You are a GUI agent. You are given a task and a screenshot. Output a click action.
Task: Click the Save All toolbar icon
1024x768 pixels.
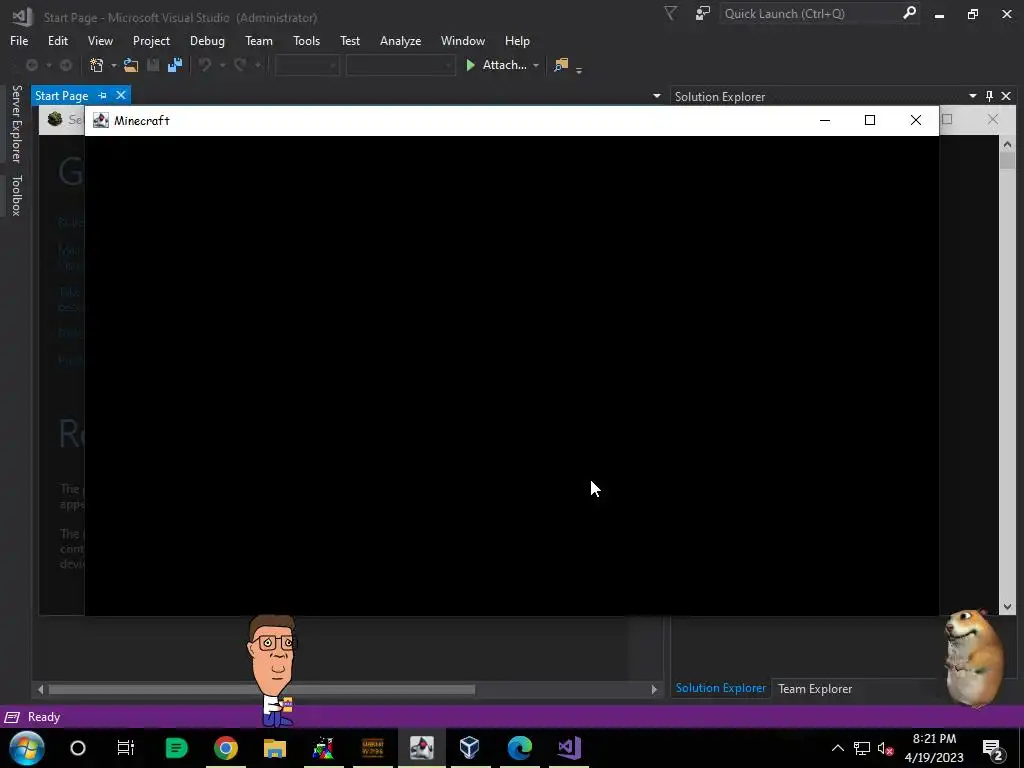click(x=175, y=65)
